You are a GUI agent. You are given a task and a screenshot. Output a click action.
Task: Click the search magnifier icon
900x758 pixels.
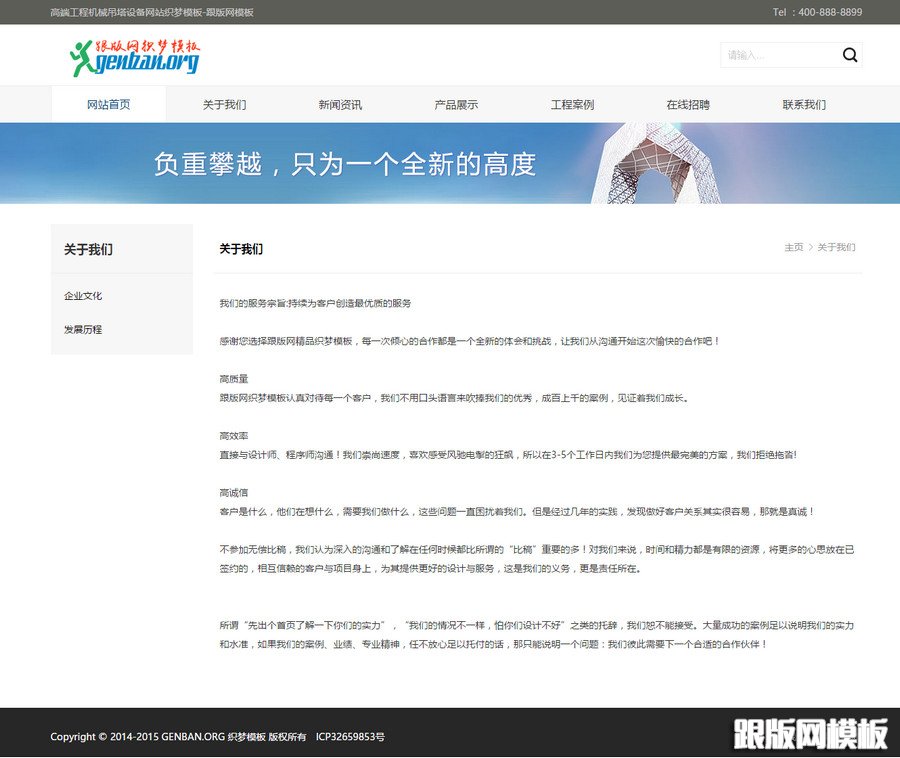(x=850, y=55)
